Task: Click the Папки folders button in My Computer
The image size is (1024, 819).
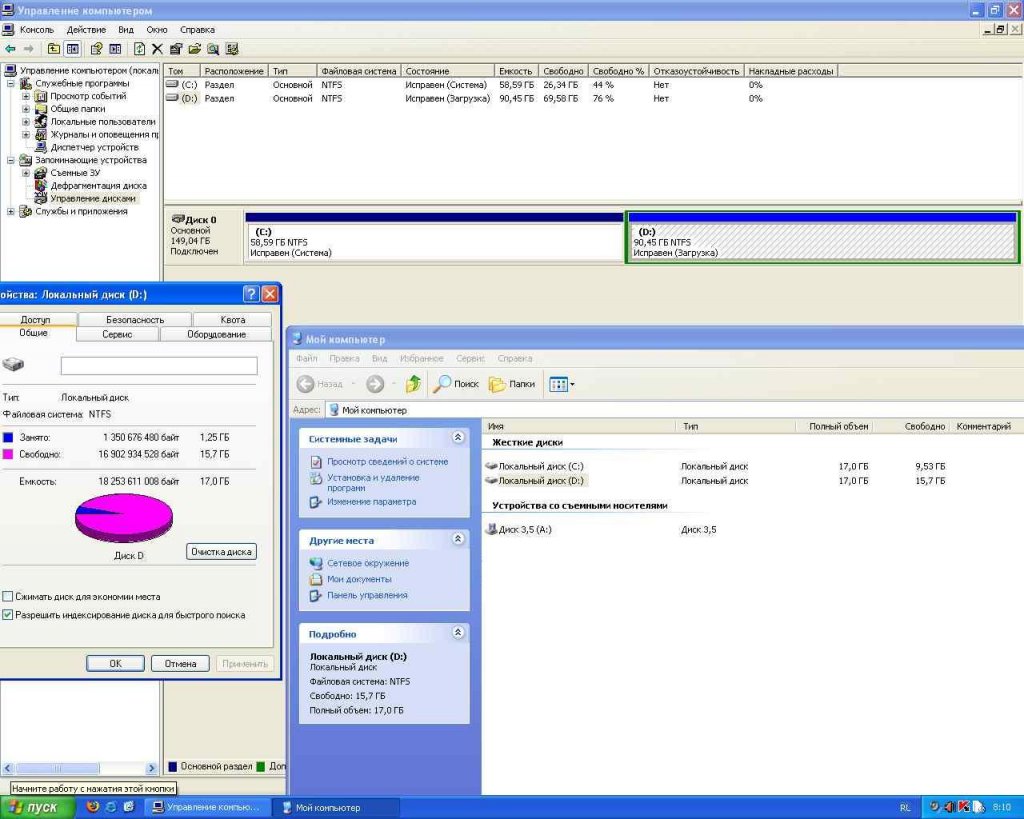Action: [513, 384]
